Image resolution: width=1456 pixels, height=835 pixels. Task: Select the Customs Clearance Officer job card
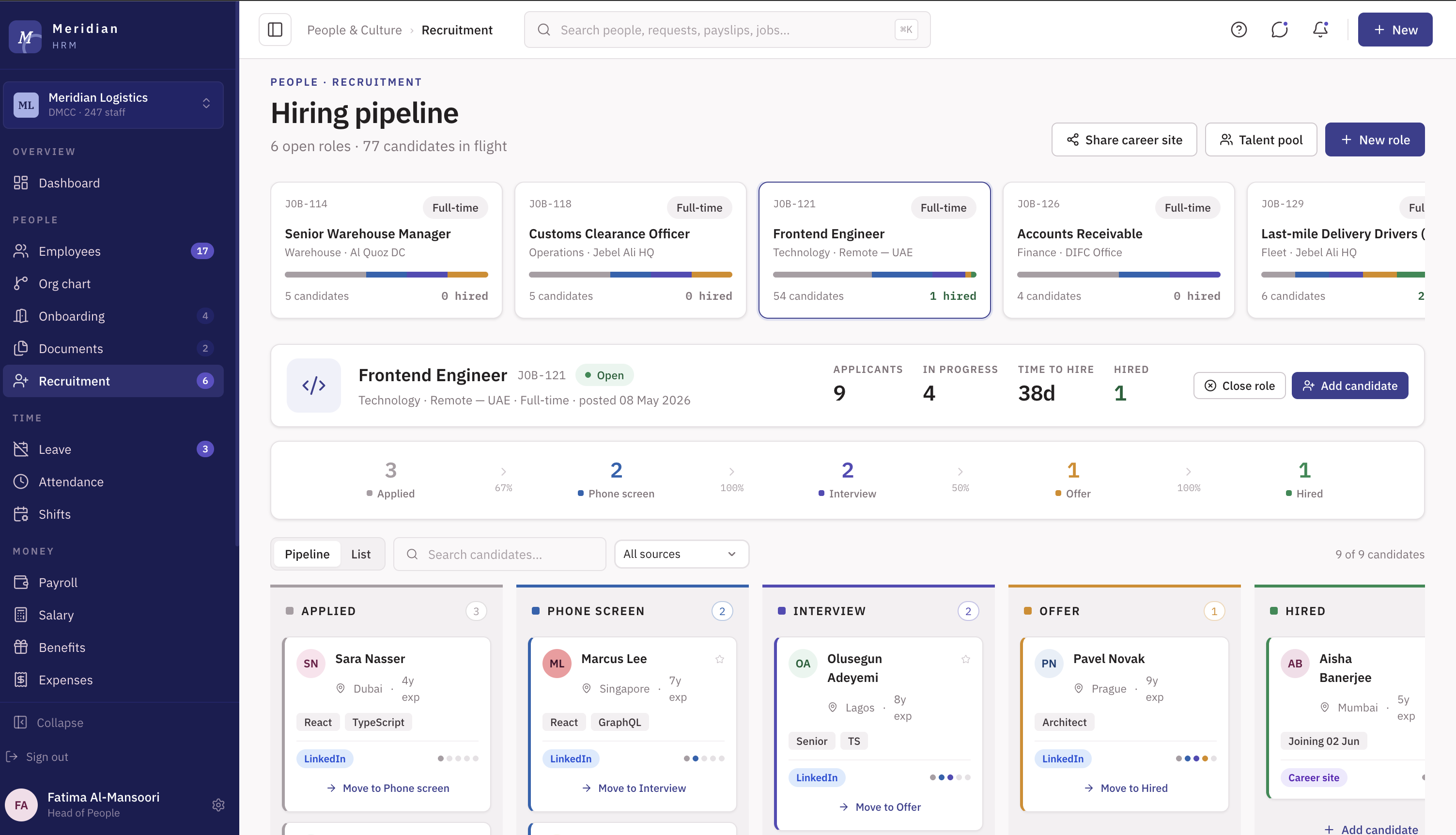pyautogui.click(x=630, y=250)
